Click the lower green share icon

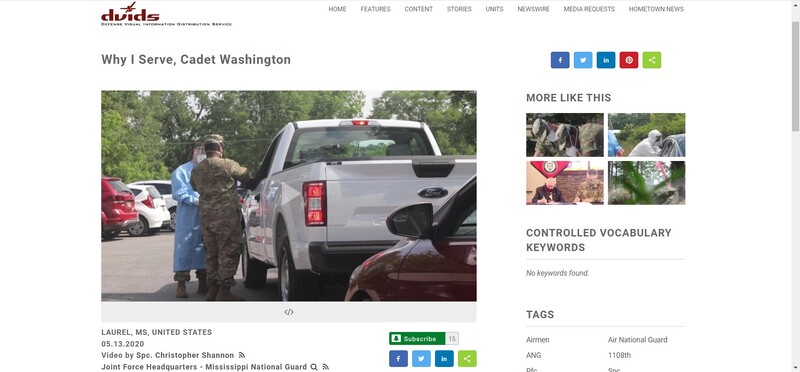pyautogui.click(x=467, y=359)
